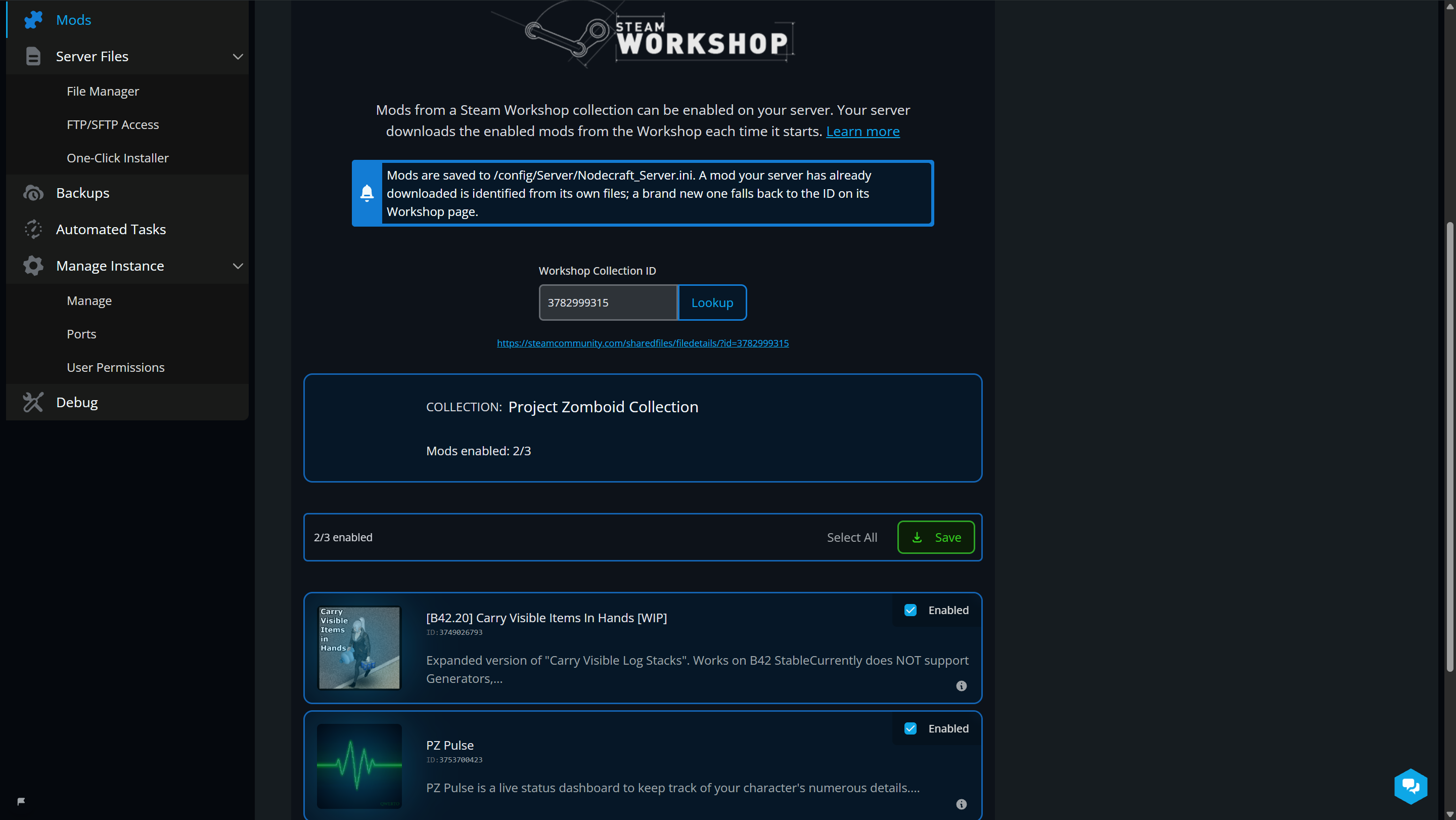1456x820 pixels.
Task: Open info icon for PZ Pulse mod
Action: coord(961,804)
